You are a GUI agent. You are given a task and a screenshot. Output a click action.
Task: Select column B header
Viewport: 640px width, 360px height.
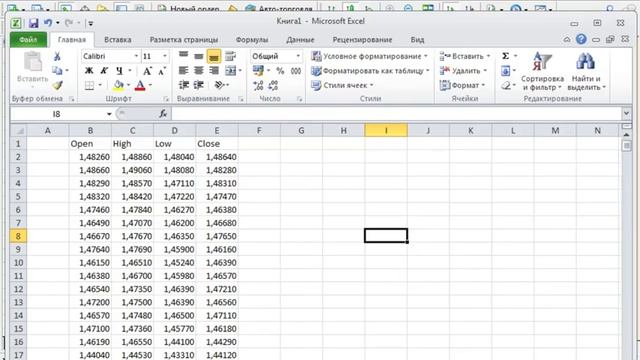click(x=90, y=131)
